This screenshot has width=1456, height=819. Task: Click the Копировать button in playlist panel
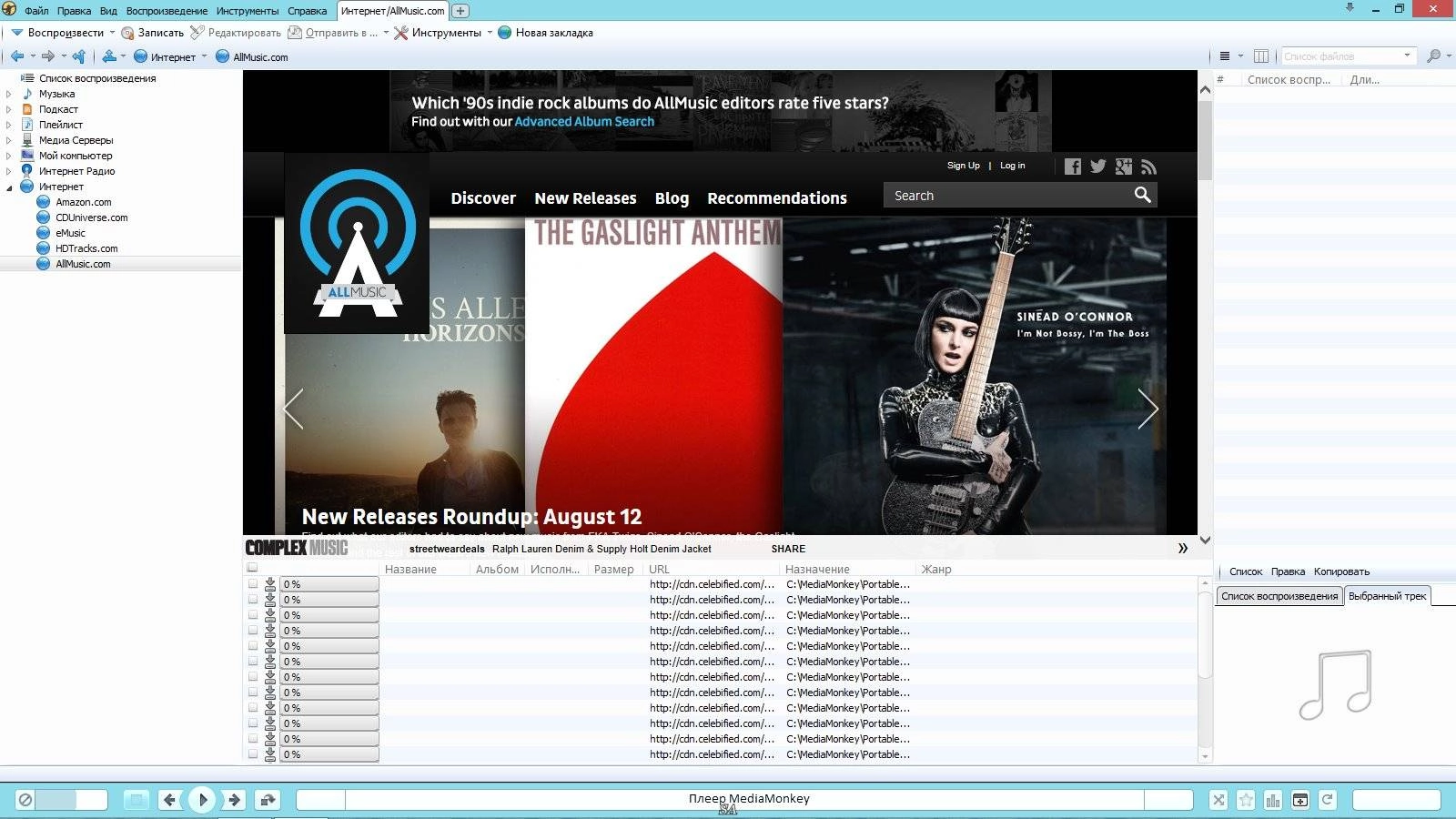(x=1341, y=571)
